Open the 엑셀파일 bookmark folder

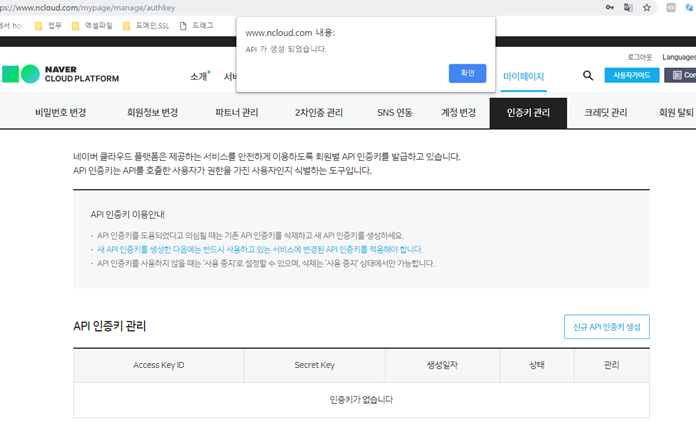click(x=93, y=26)
